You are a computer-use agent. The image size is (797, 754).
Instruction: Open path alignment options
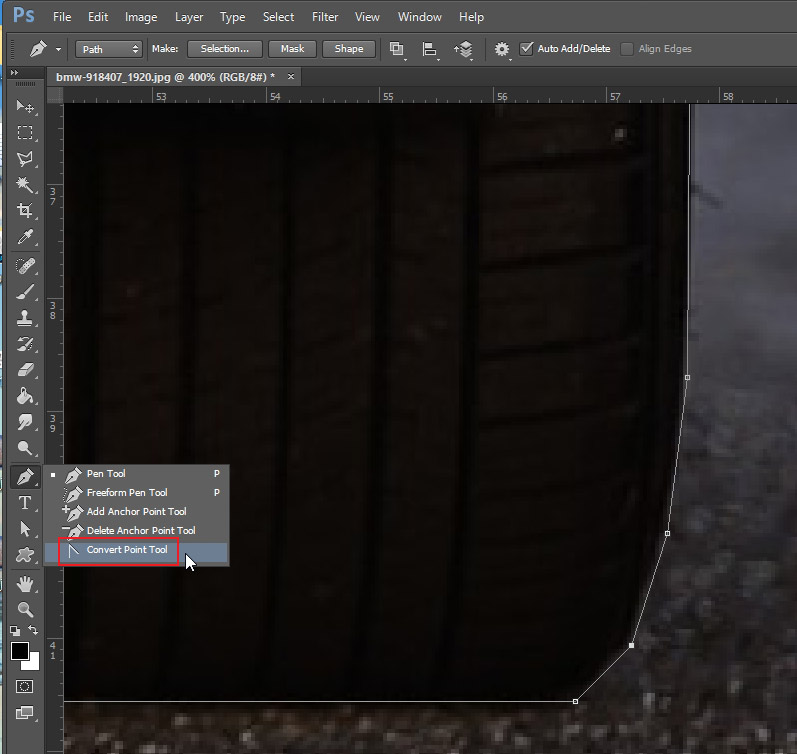[x=430, y=49]
